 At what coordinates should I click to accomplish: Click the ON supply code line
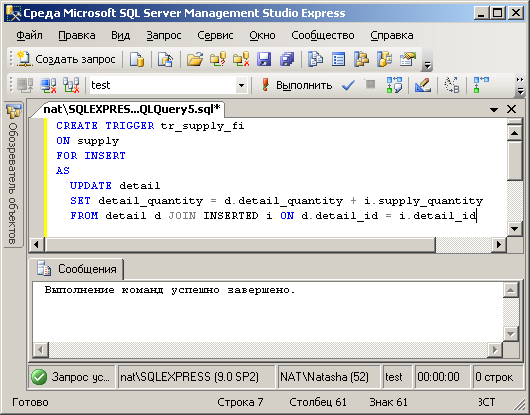click(x=88, y=141)
